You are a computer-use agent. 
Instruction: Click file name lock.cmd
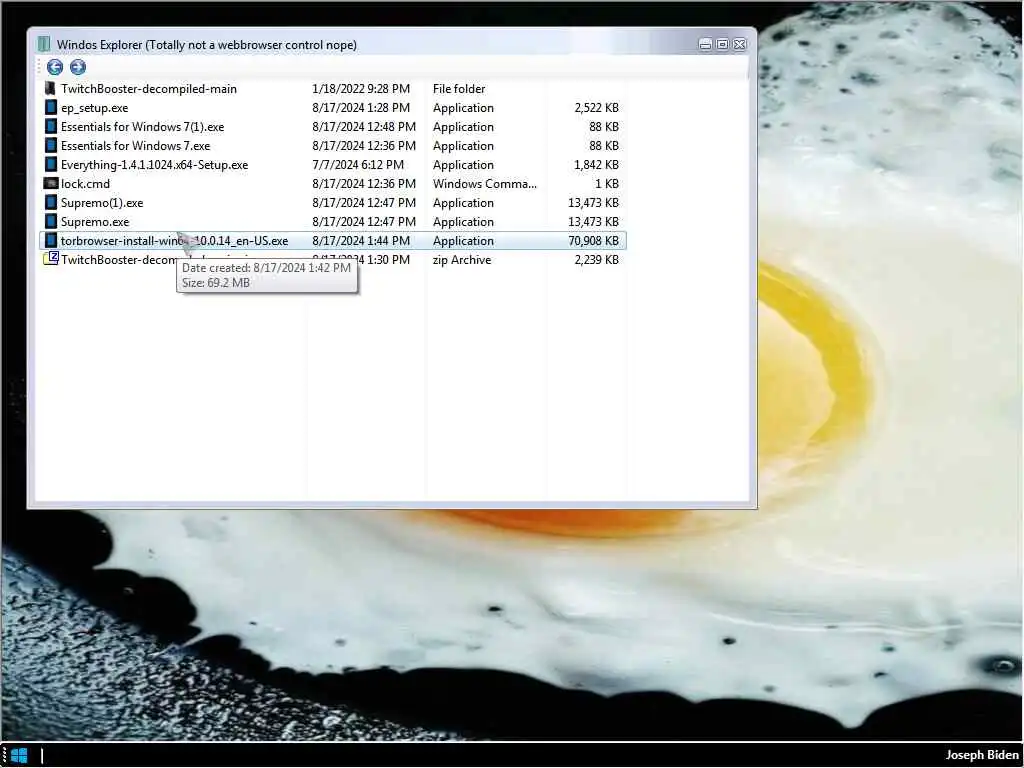click(86, 184)
